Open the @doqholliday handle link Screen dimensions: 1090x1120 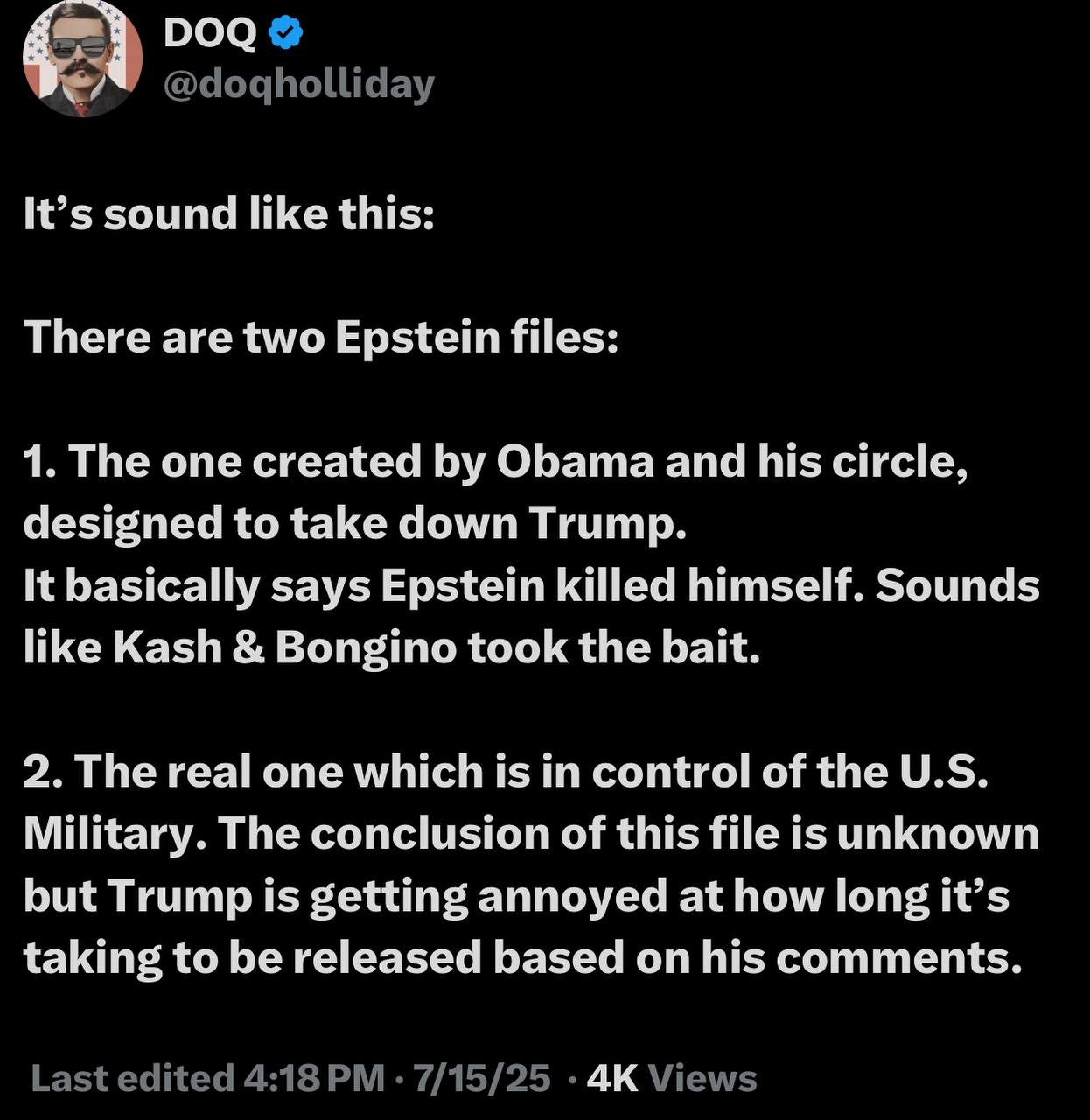pos(299,85)
